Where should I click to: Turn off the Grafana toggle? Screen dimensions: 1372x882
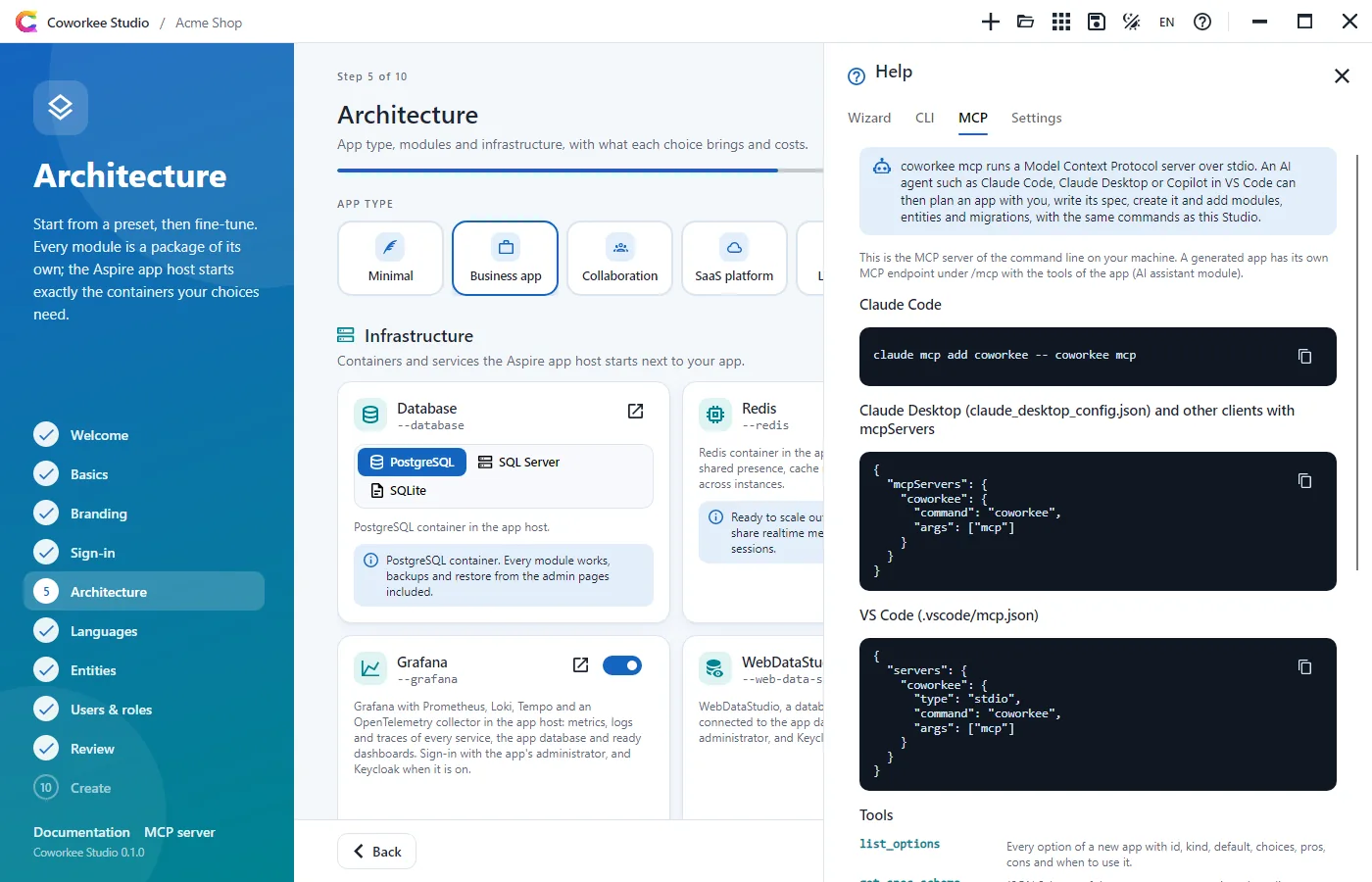(x=622, y=665)
